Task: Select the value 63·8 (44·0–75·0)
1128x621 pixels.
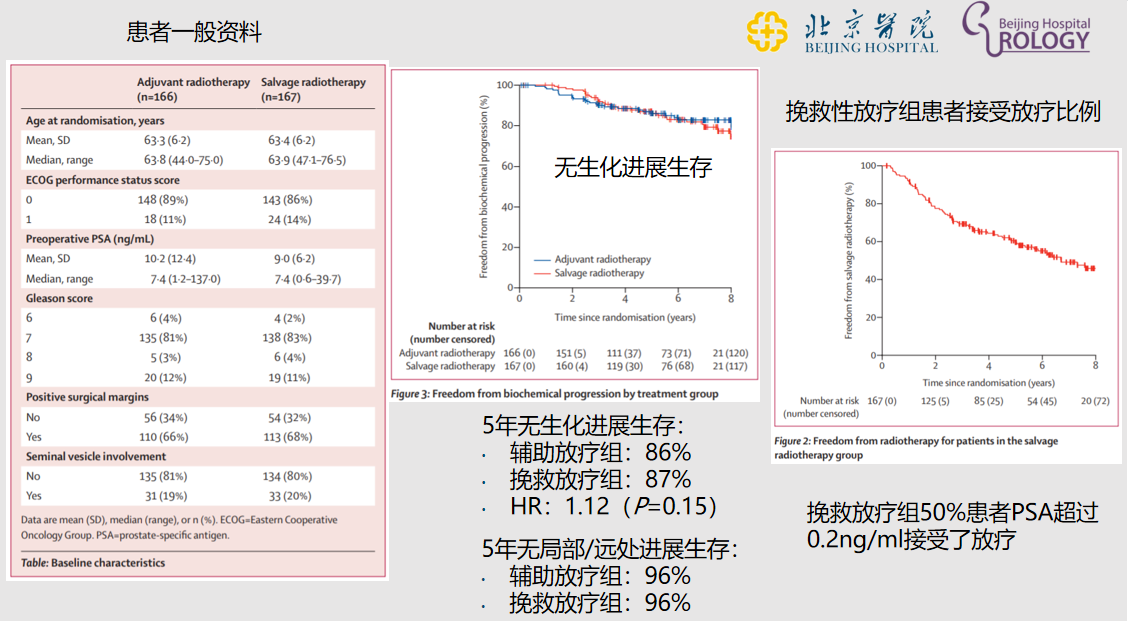Action: pyautogui.click(x=183, y=160)
